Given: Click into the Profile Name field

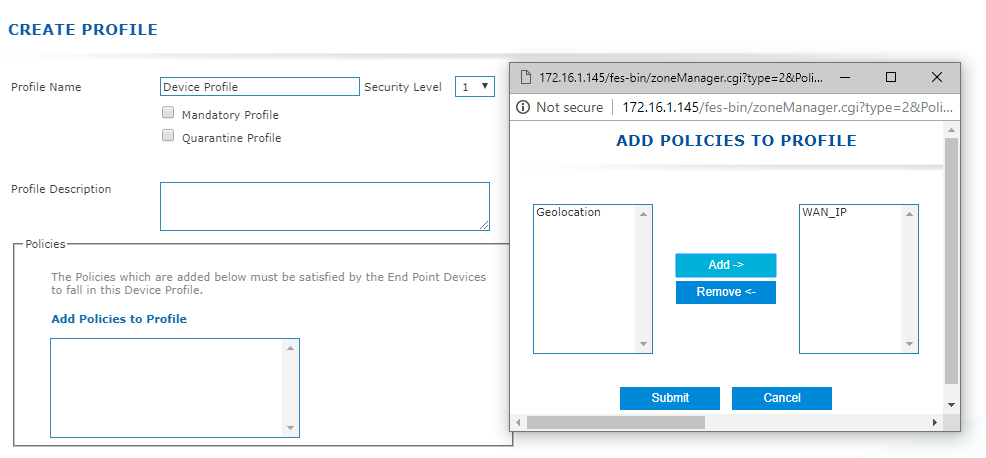Looking at the screenshot, I should point(260,87).
